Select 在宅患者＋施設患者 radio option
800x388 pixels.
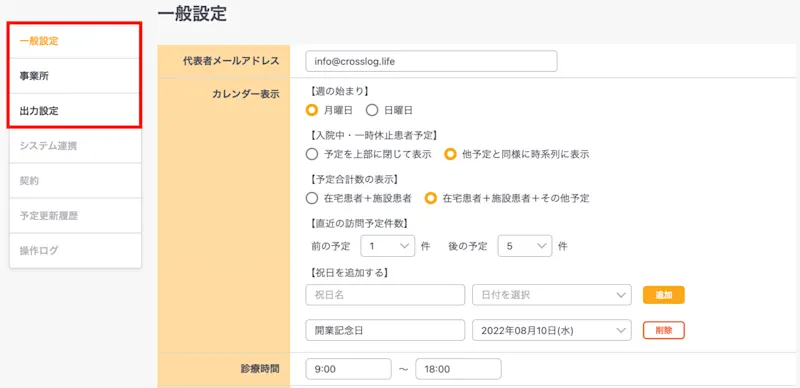312,198
